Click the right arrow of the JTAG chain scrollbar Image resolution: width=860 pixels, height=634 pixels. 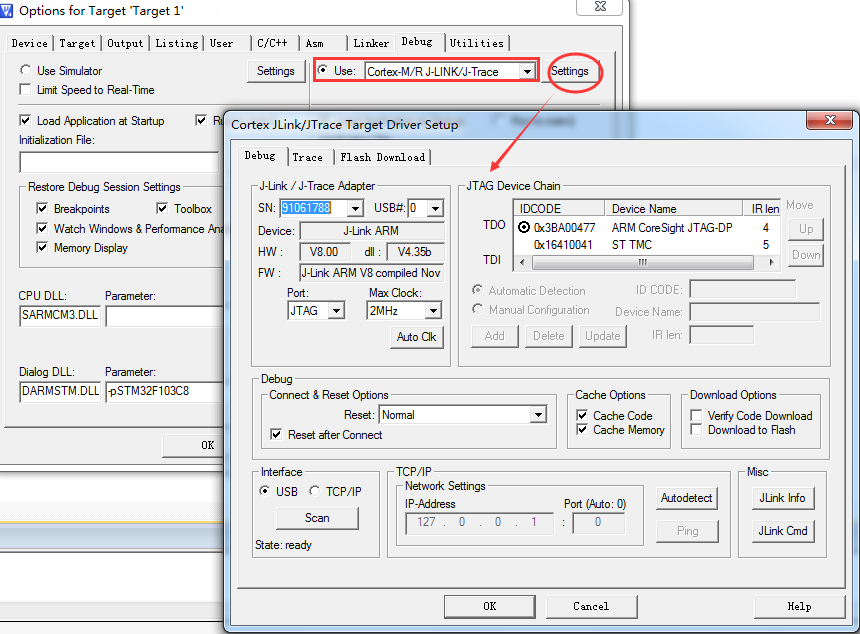coord(772,263)
